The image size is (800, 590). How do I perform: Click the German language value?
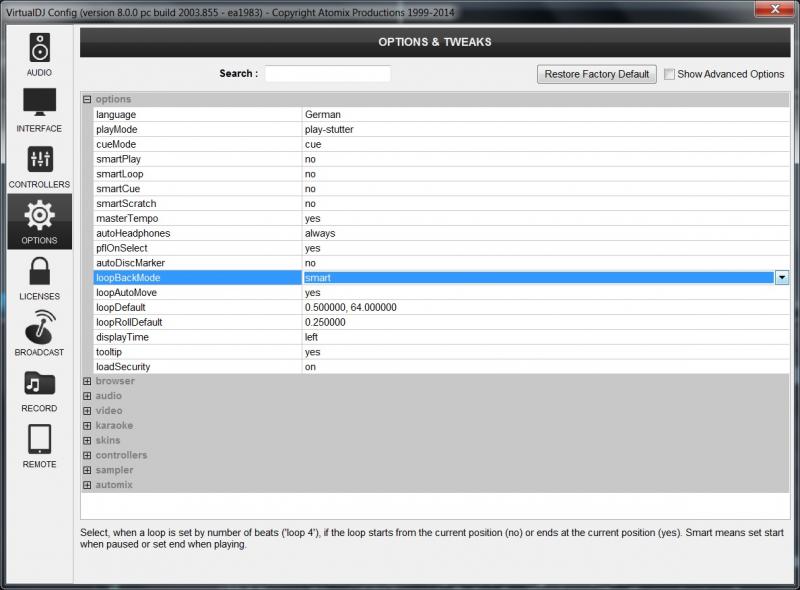pyautogui.click(x=322, y=114)
